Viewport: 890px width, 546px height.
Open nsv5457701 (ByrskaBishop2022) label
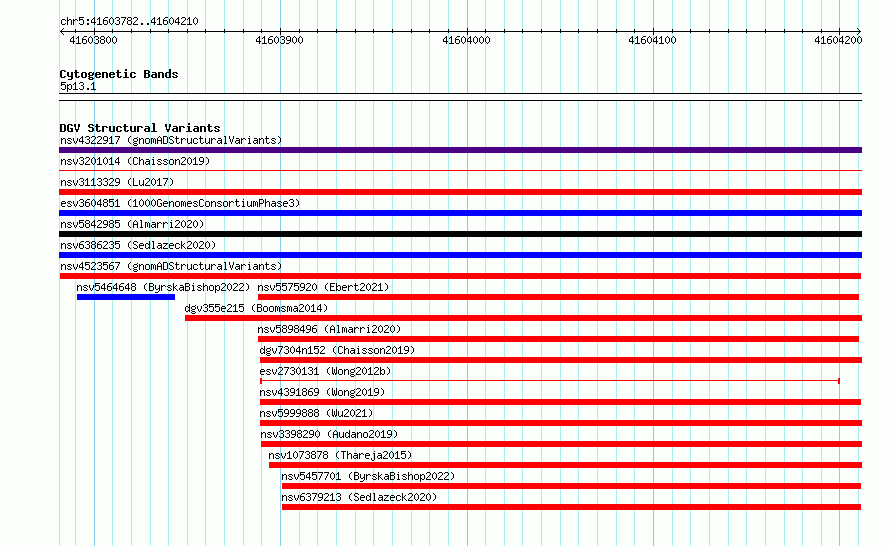368,476
